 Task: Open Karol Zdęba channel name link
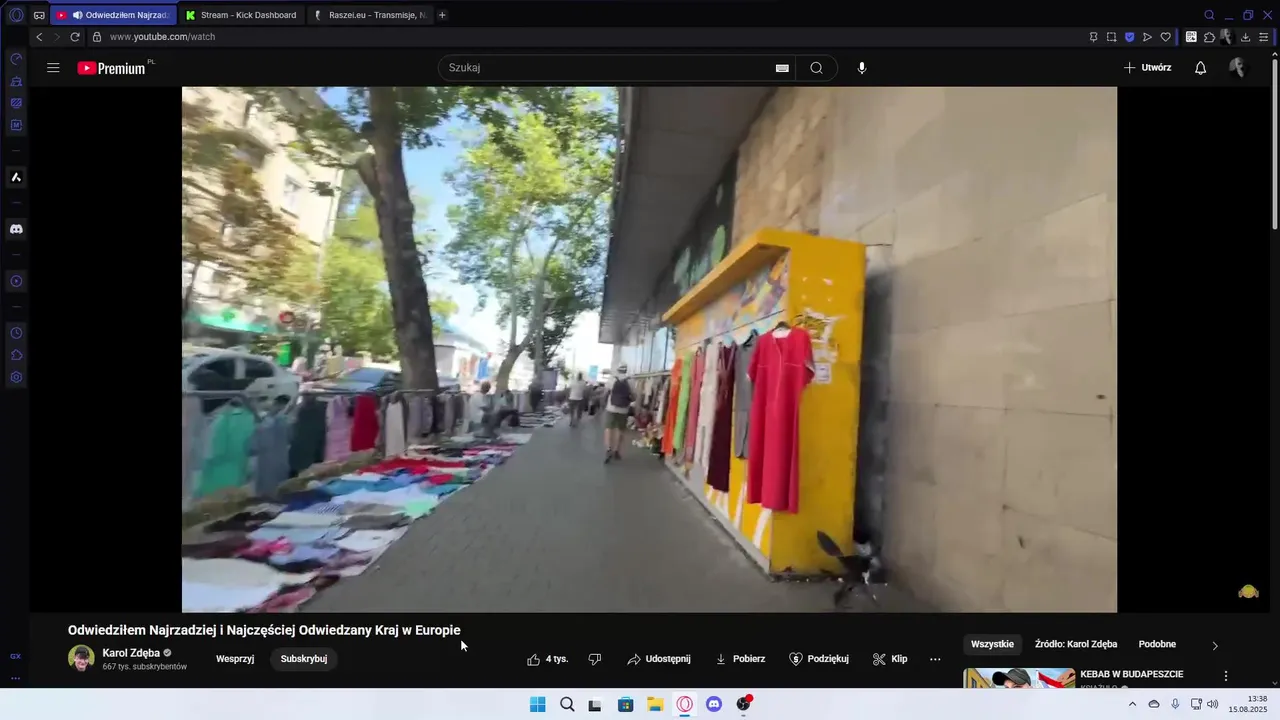click(131, 653)
